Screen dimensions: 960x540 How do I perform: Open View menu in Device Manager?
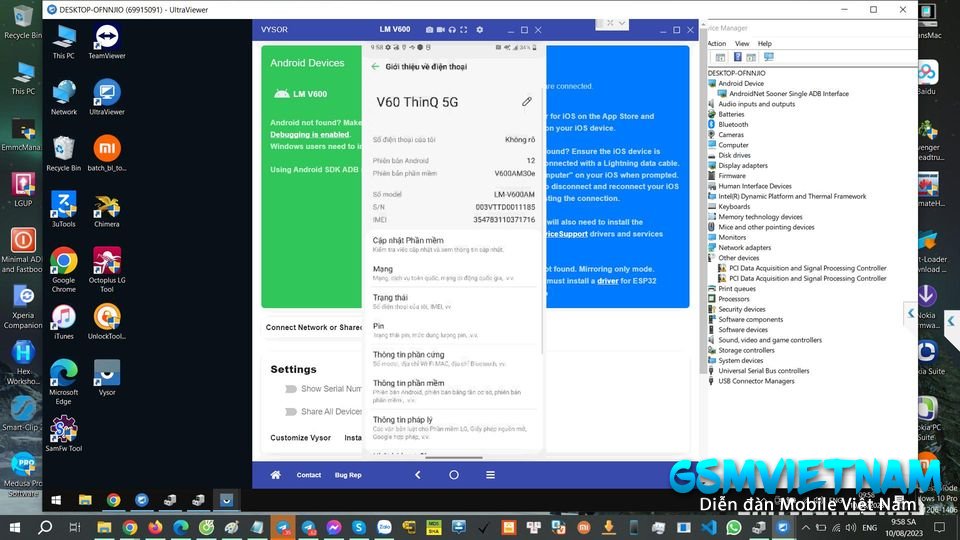[742, 43]
